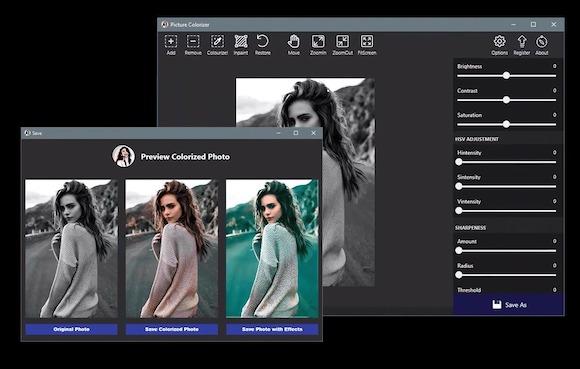Screen dimensions: 580x369
Task: Click the Threshold label
Action: [x=469, y=290]
